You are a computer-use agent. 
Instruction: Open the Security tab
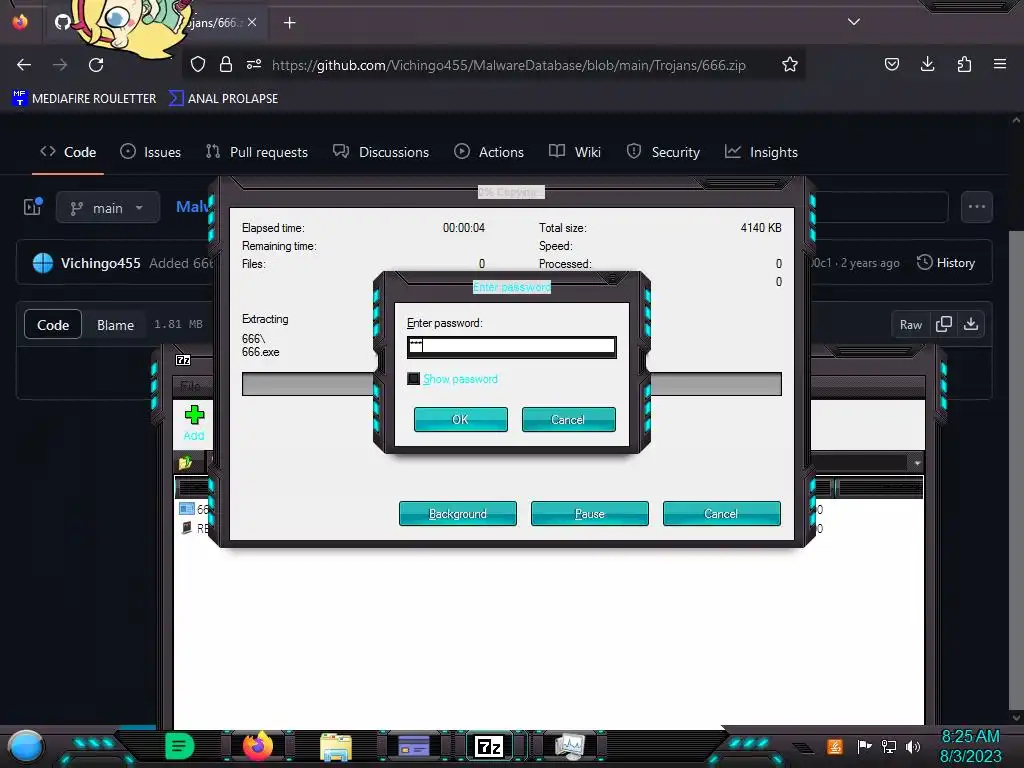[663, 152]
